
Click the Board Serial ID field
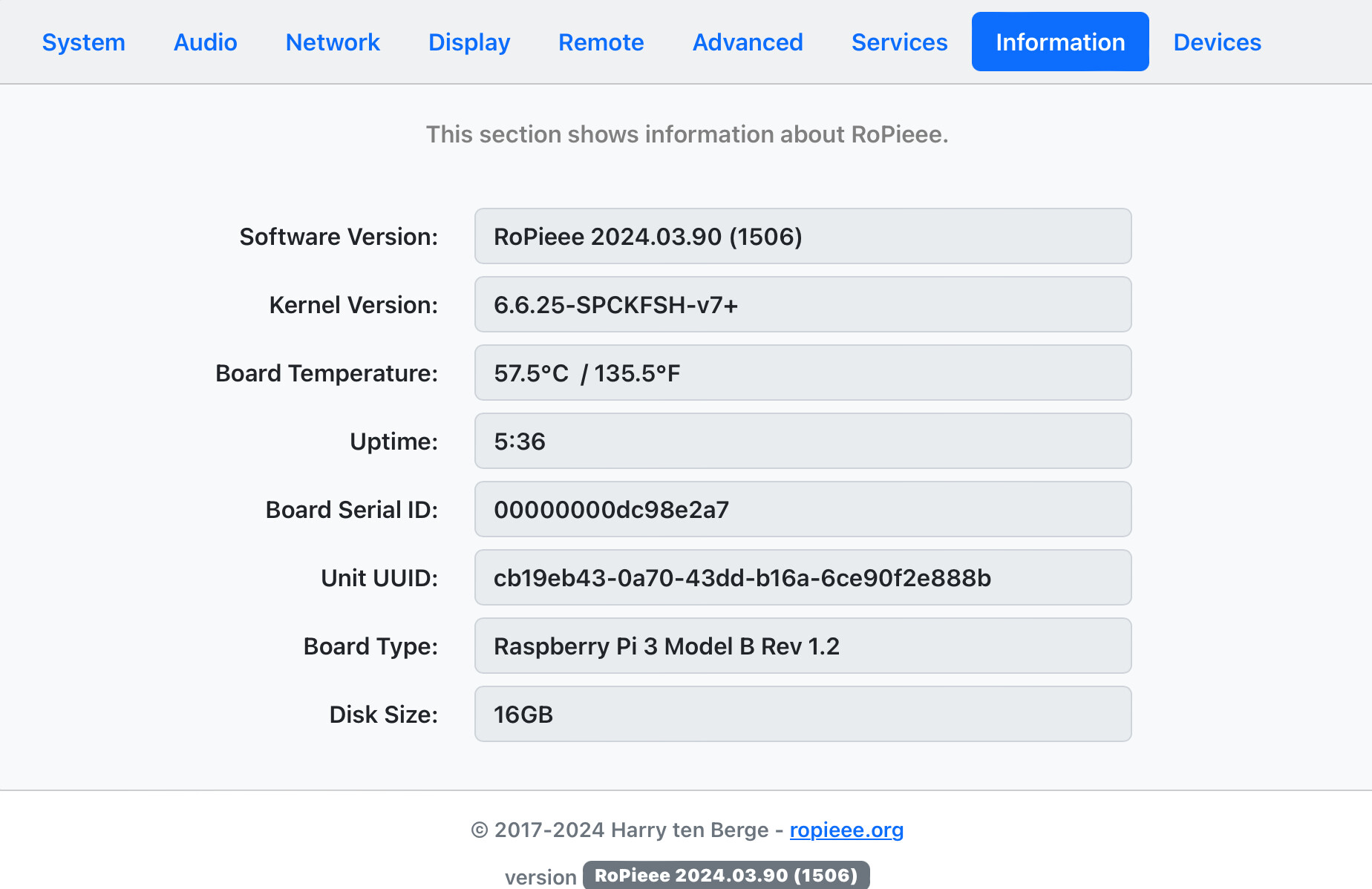(803, 509)
